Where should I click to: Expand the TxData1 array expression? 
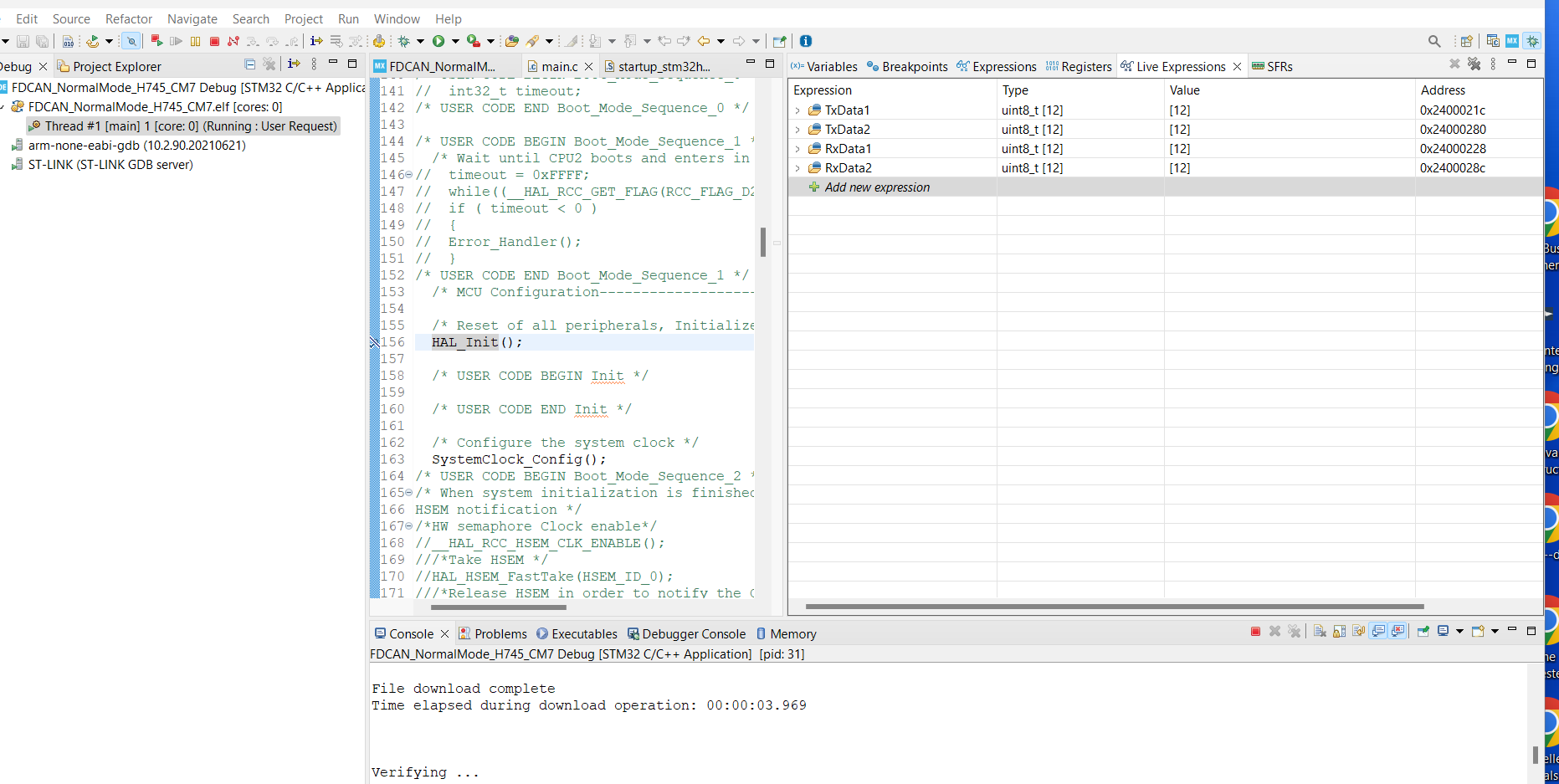(797, 110)
